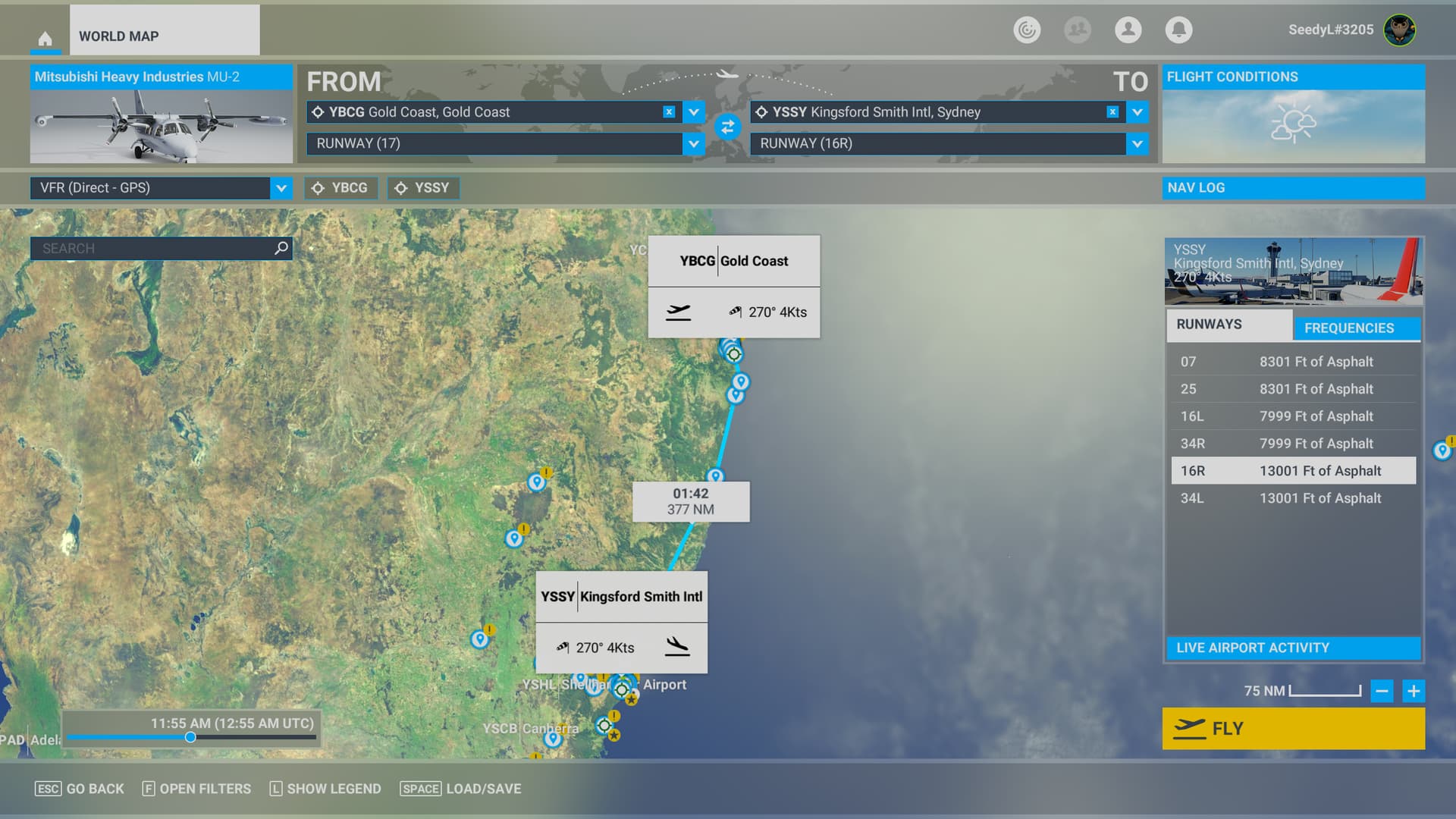Open the user profile icon
This screenshot has width=1456, height=819.
point(1128,30)
